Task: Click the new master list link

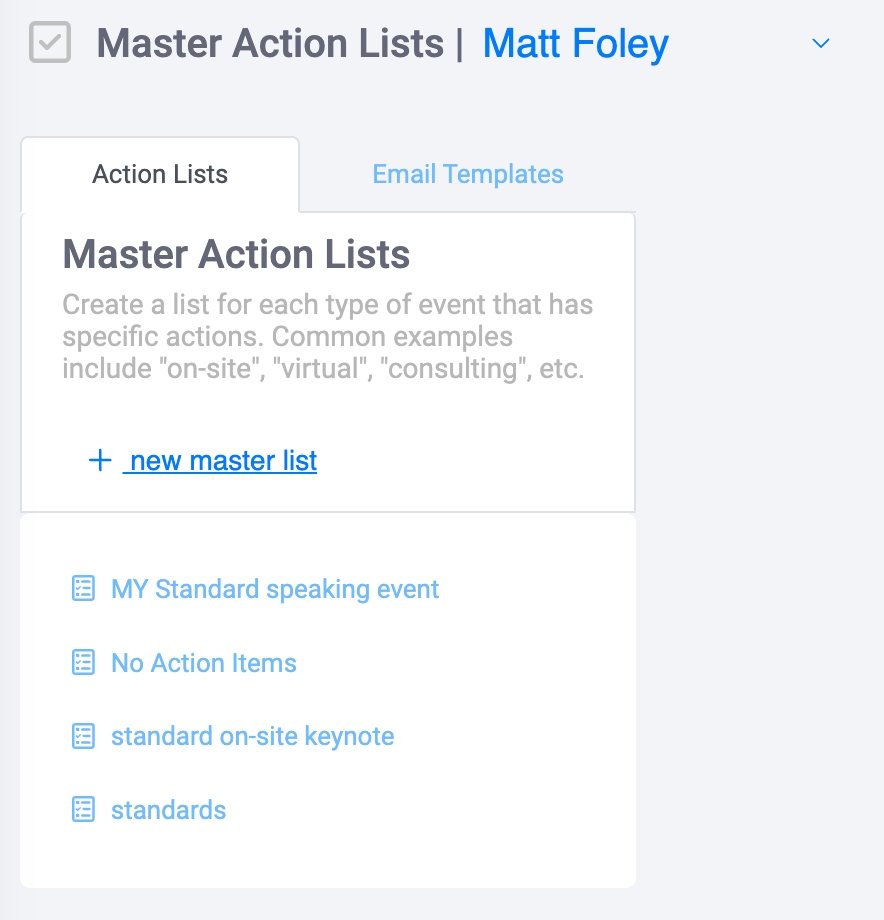Action: pos(221,461)
